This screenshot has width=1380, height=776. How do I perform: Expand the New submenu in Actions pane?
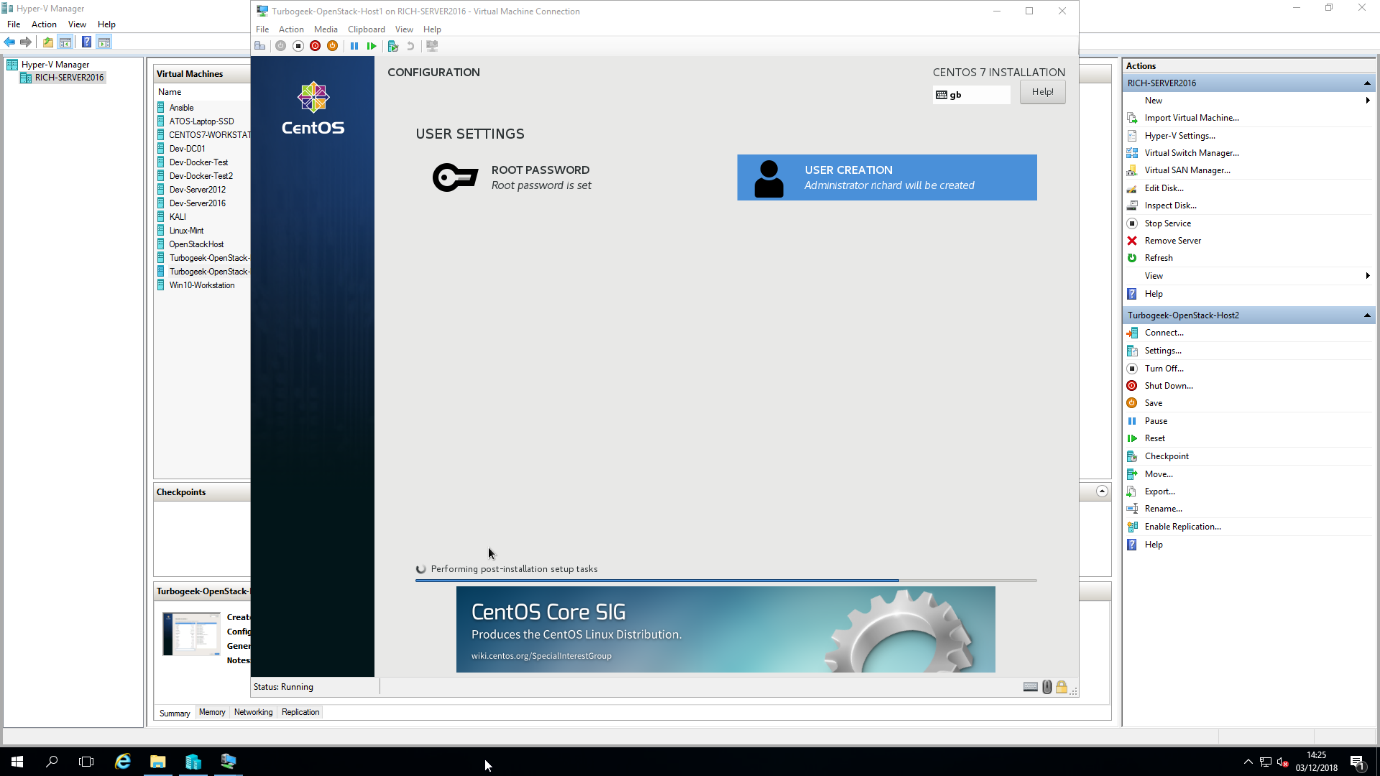click(1367, 100)
